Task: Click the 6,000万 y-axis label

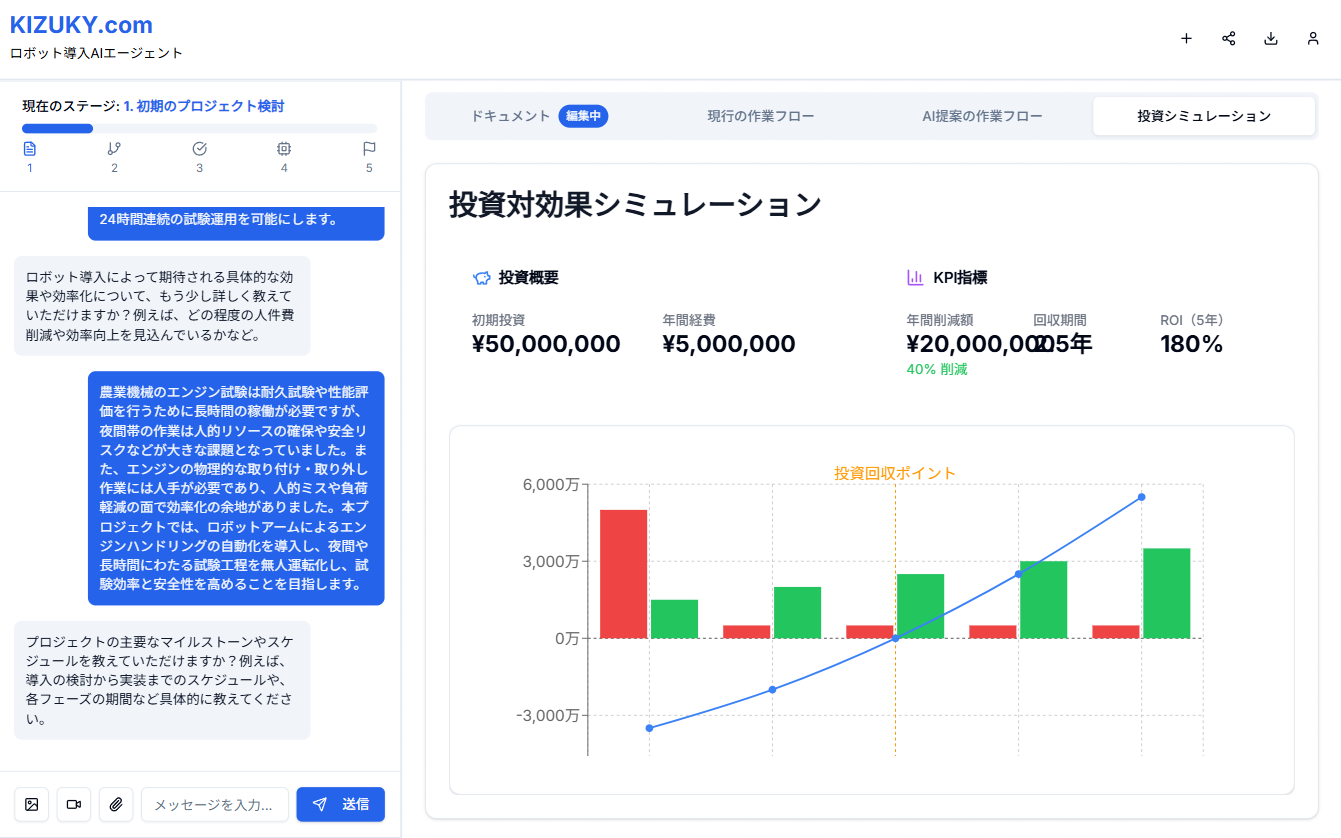Action: coord(551,485)
